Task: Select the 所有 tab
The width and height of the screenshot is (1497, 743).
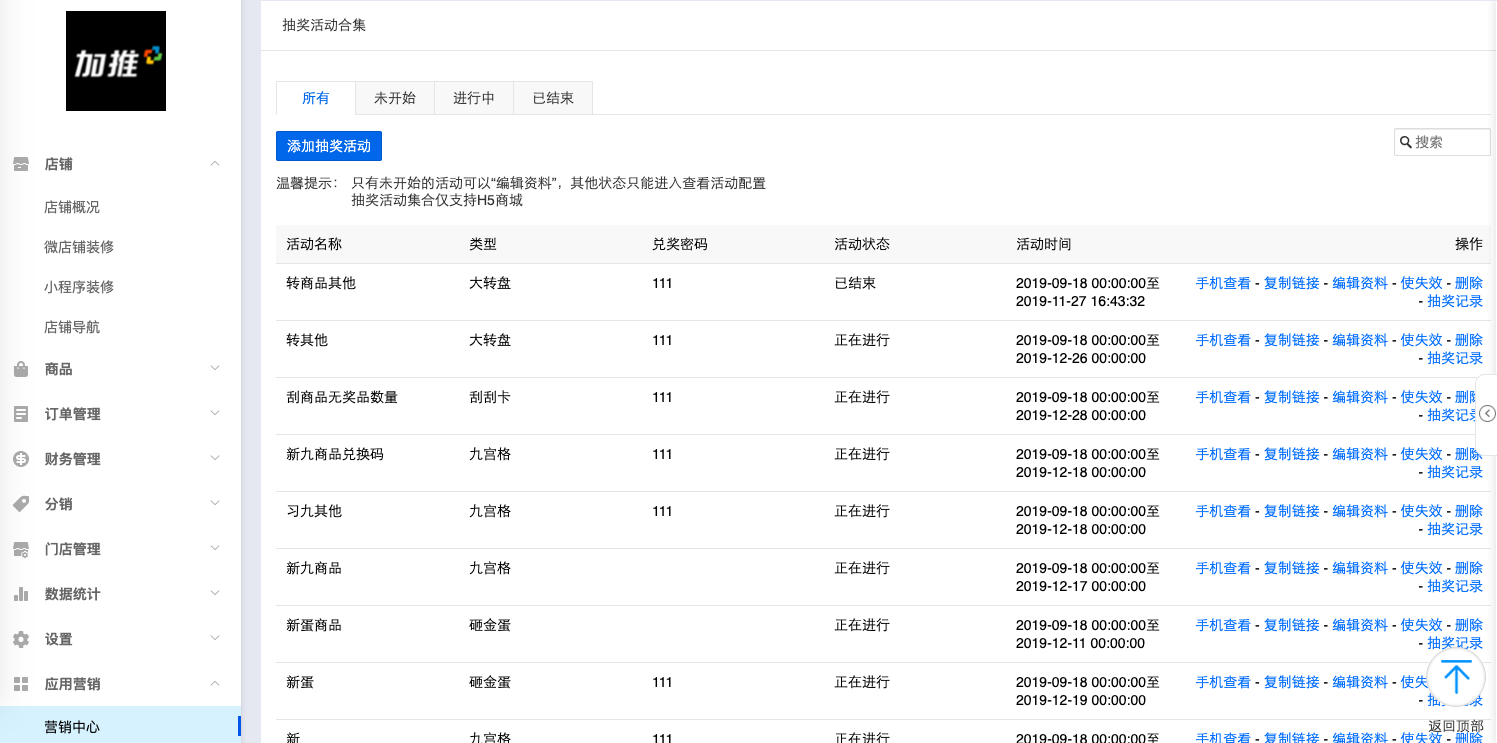Action: (316, 98)
